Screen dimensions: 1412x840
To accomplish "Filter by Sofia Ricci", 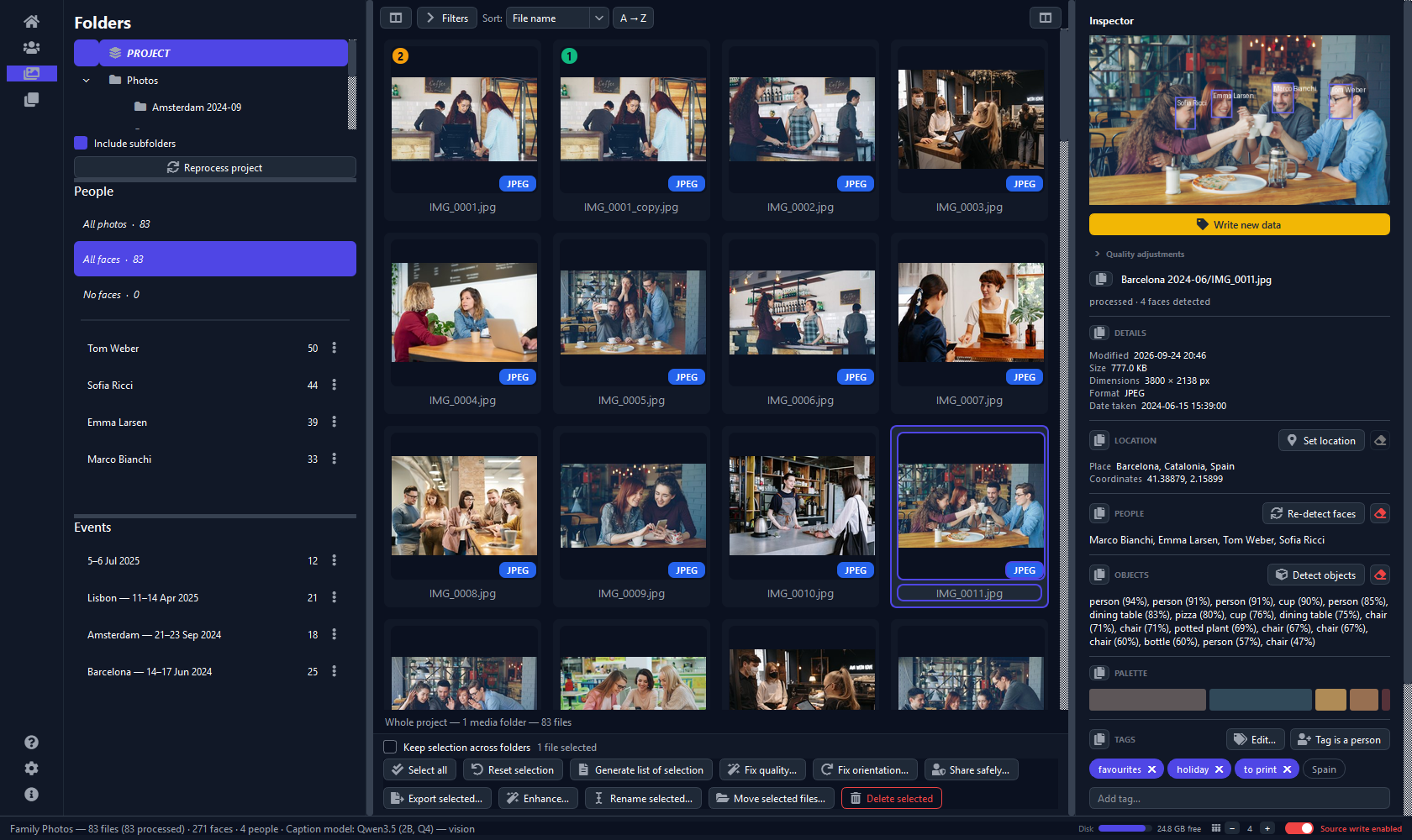I will tap(215, 386).
